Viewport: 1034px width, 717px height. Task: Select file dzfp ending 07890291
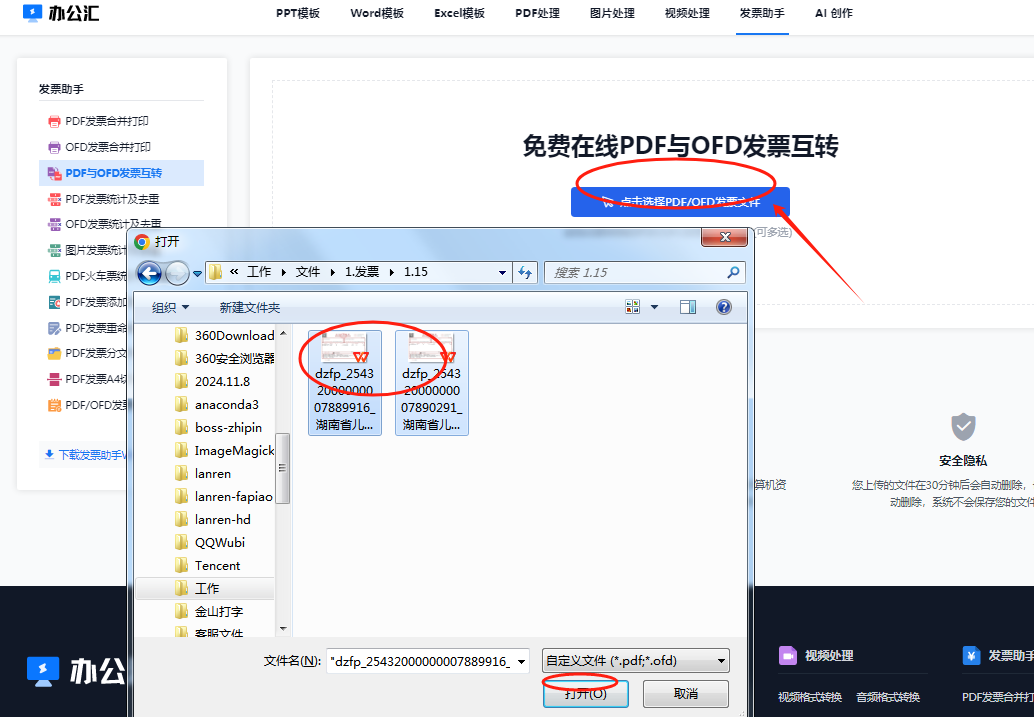click(x=432, y=383)
